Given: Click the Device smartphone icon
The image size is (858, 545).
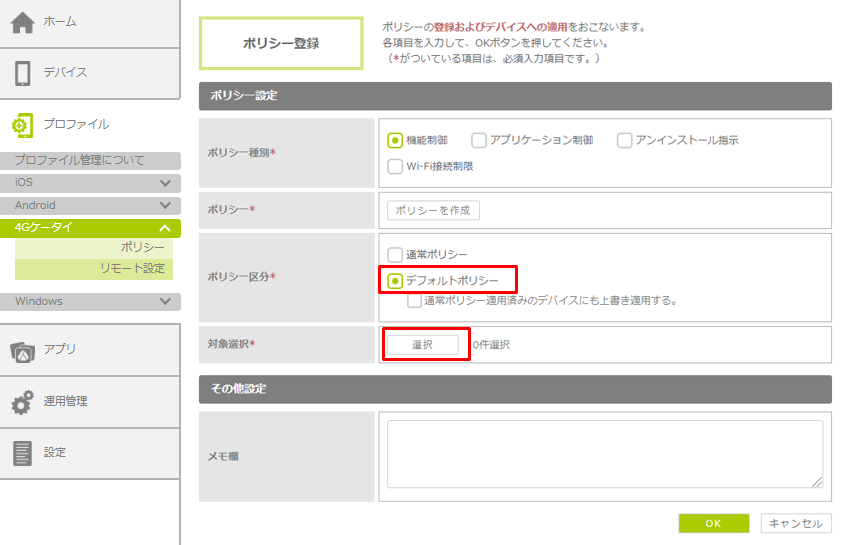Looking at the screenshot, I should click(23, 73).
